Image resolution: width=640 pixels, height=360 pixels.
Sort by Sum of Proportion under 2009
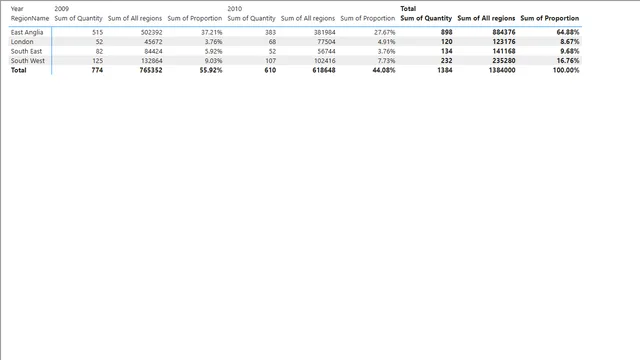pos(195,18)
